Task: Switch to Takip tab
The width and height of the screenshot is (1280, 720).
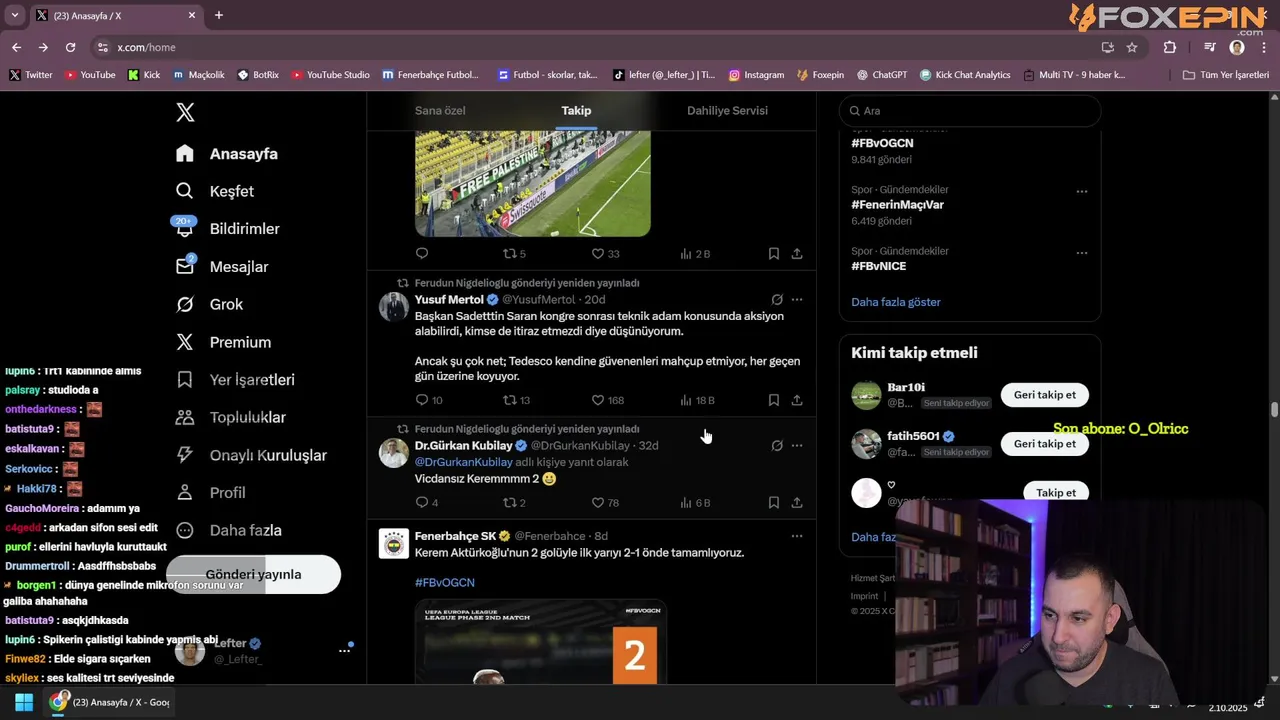Action: (576, 111)
